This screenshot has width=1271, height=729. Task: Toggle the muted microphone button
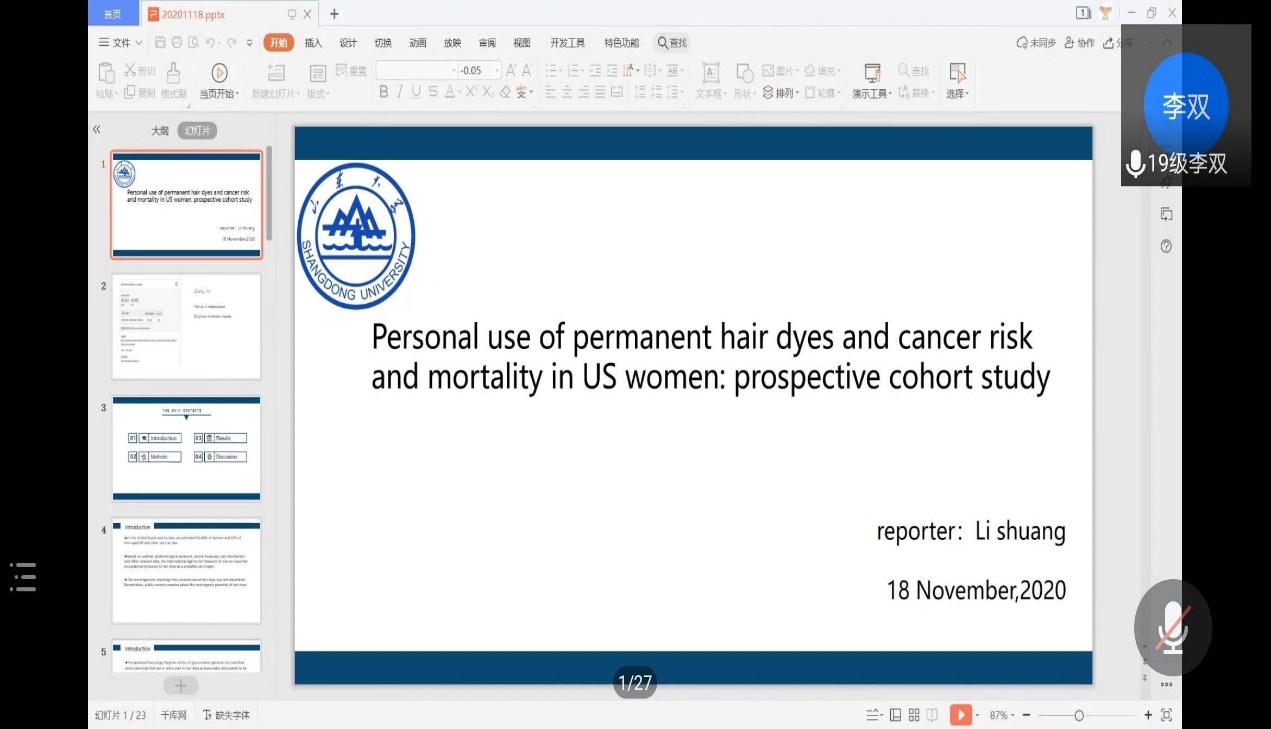[1173, 627]
